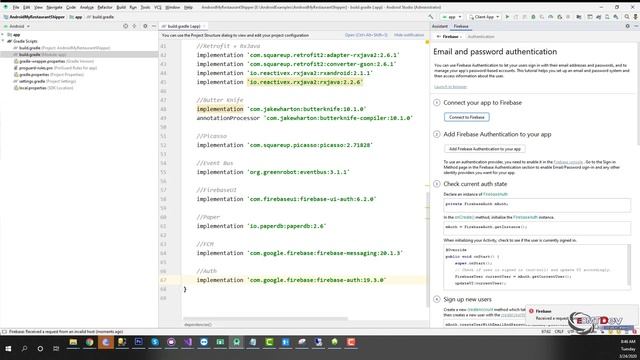Click the editor vertical scrollbar
Screen dimensions: 640x360
click(x=428, y=249)
